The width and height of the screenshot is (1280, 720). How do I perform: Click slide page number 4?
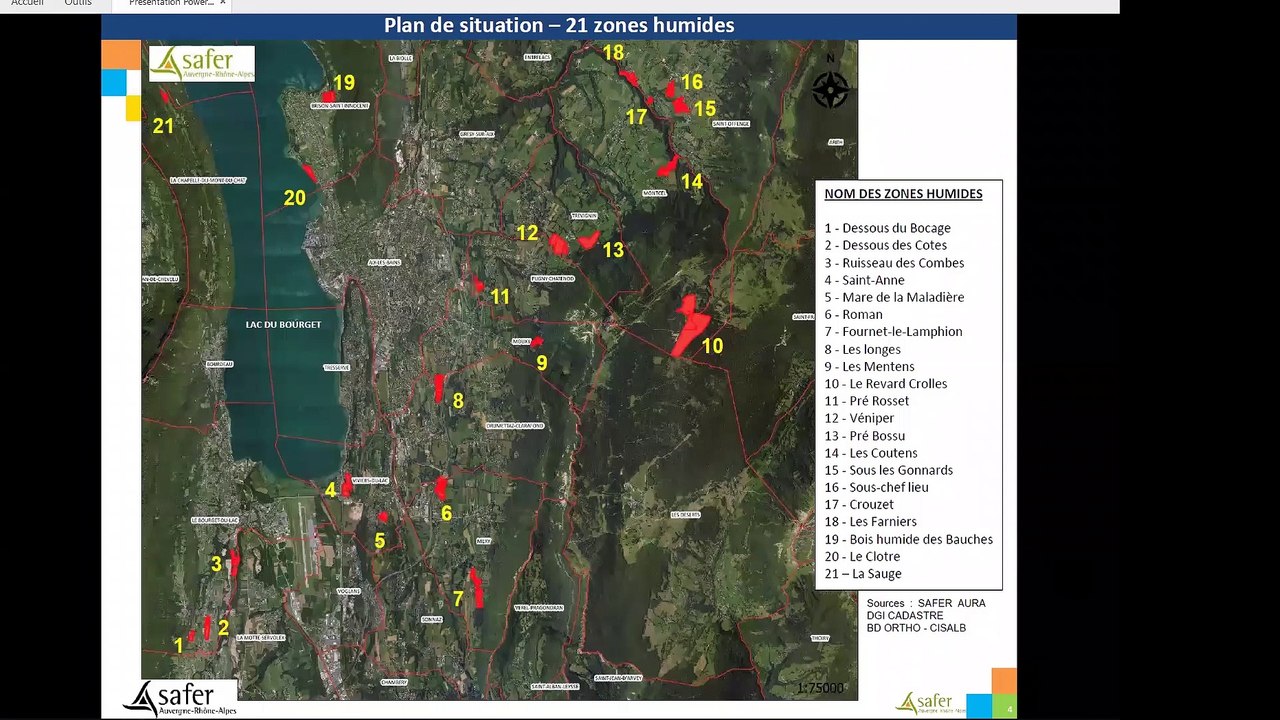point(1010,710)
